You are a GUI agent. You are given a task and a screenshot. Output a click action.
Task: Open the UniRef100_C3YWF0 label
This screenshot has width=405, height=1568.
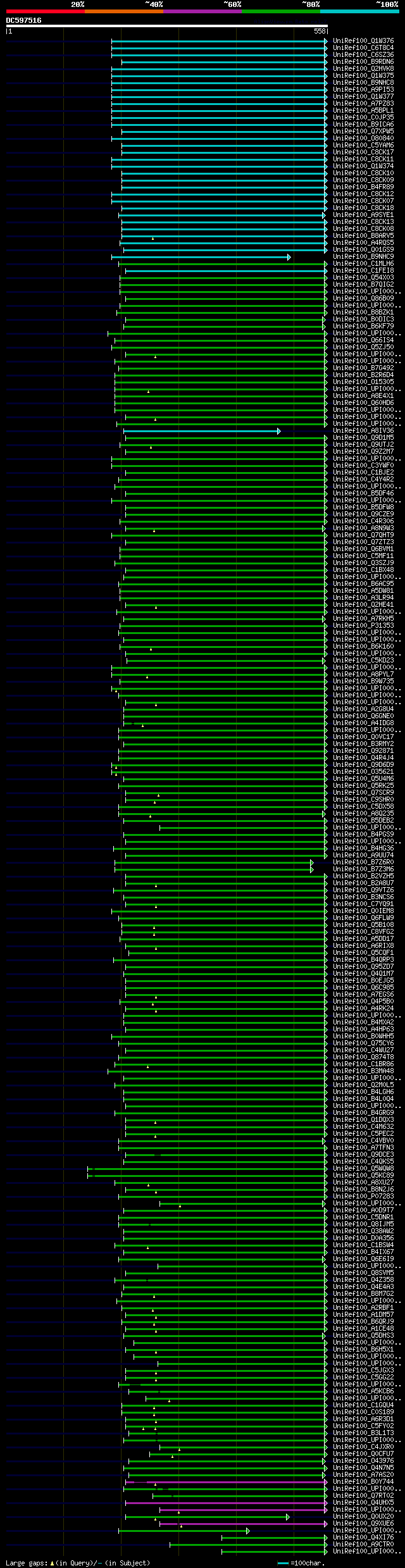click(x=363, y=465)
